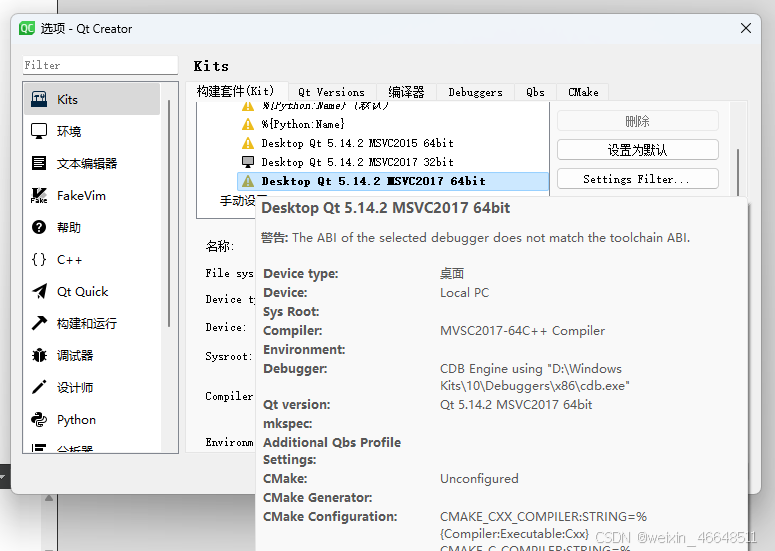This screenshot has width=775, height=551.
Task: Switch to the CMake tab
Action: pyautogui.click(x=583, y=92)
